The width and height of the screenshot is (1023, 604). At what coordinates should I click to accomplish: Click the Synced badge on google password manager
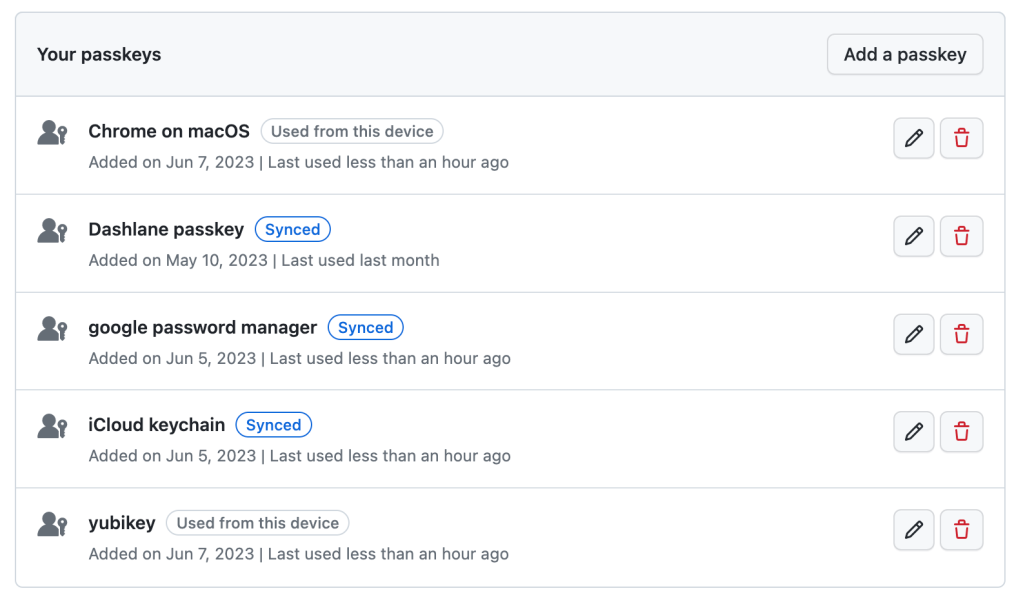point(365,327)
